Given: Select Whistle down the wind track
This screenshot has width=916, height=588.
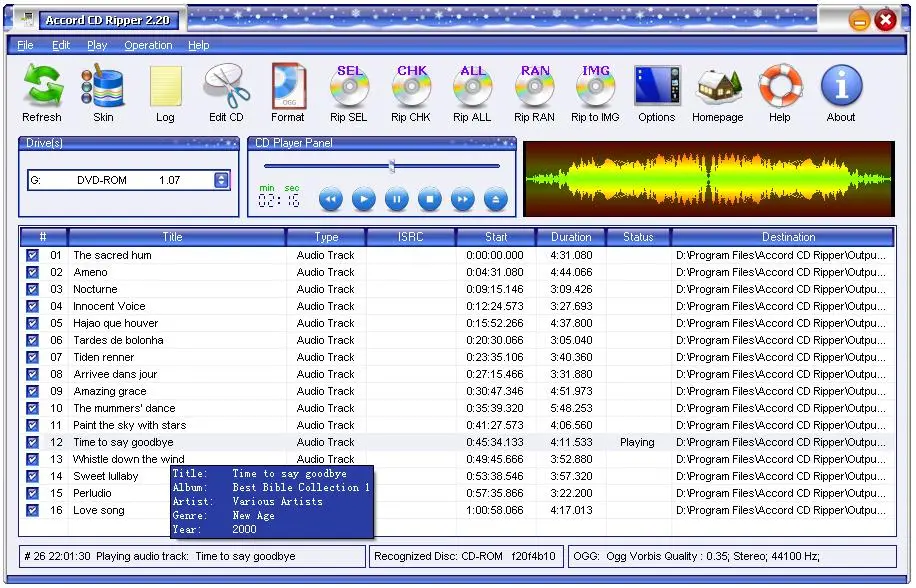Looking at the screenshot, I should [x=129, y=459].
